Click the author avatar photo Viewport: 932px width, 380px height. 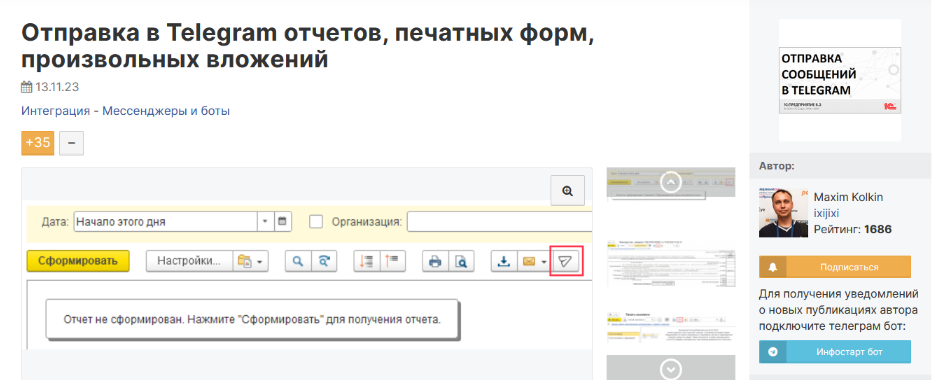[783, 213]
